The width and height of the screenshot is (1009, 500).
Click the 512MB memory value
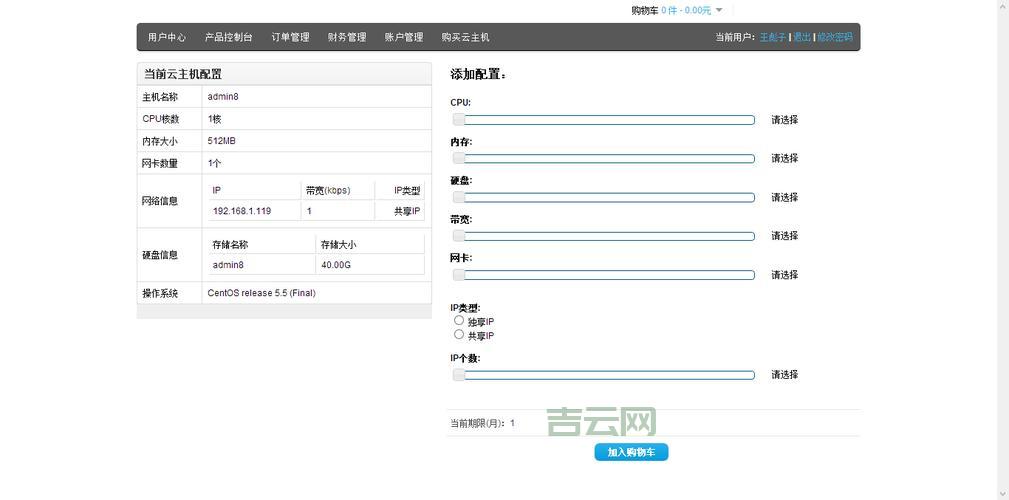(221, 141)
